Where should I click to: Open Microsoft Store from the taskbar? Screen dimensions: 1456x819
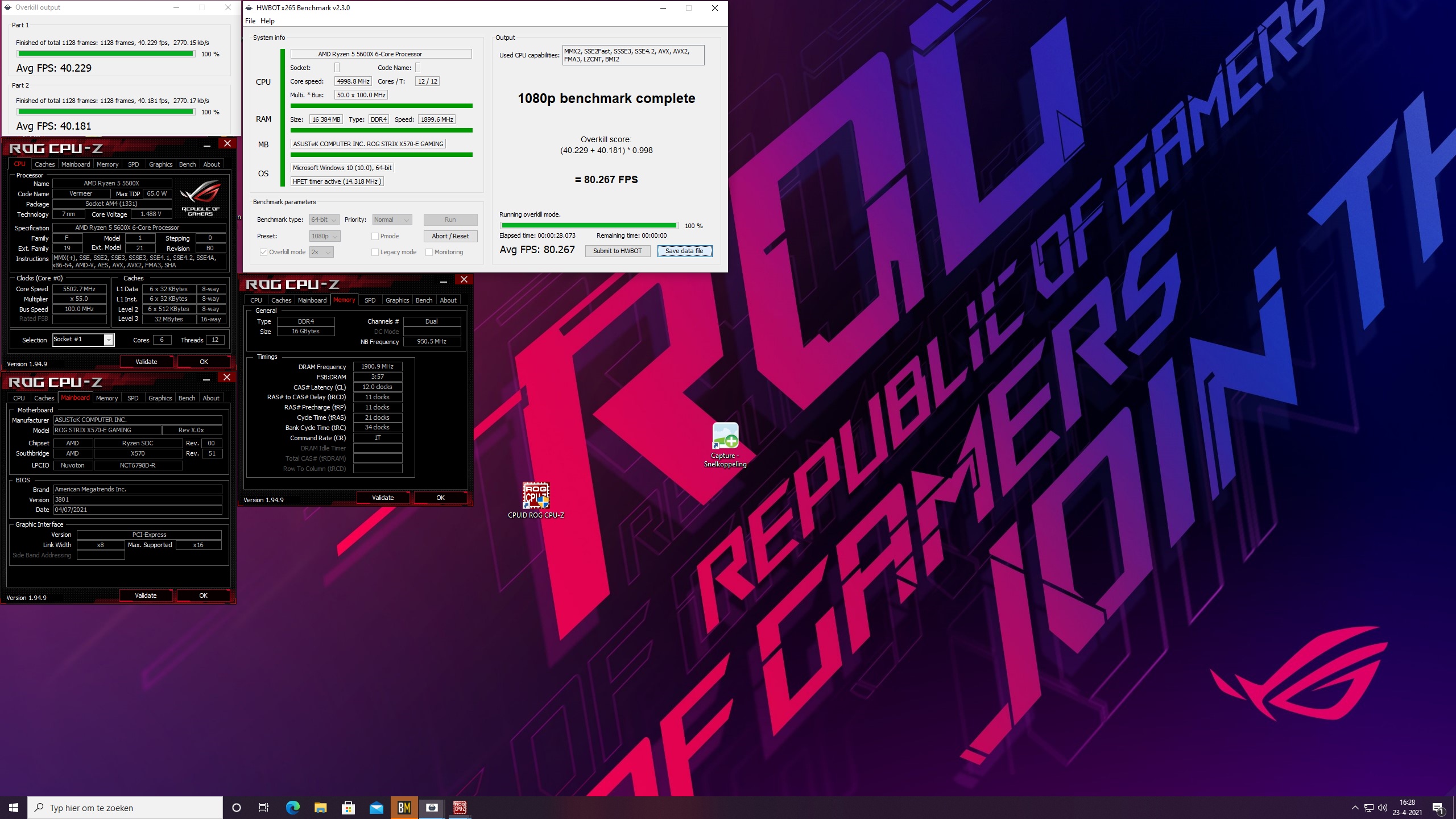(348, 808)
